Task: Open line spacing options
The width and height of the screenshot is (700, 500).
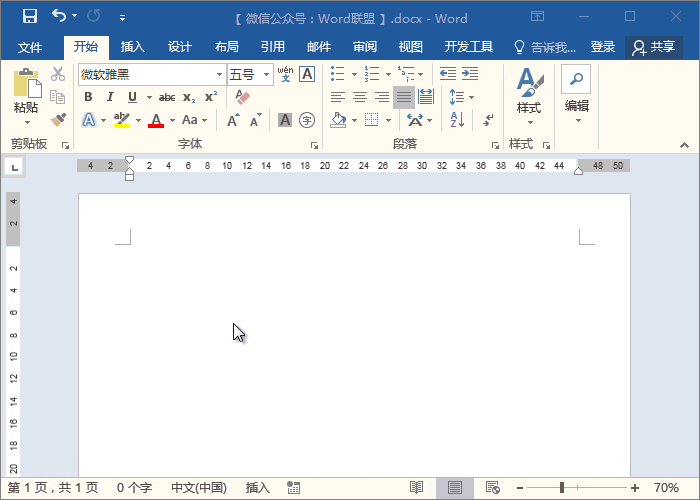Action: point(457,97)
